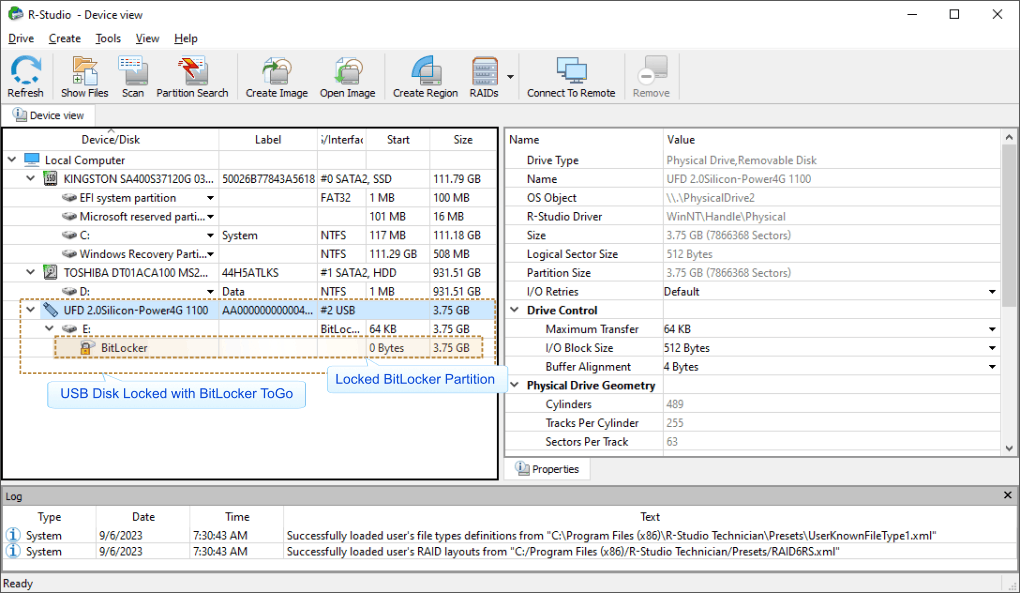This screenshot has height=593, width=1020.
Task: Collapse the TOSHIBA drive node
Action: pos(31,272)
